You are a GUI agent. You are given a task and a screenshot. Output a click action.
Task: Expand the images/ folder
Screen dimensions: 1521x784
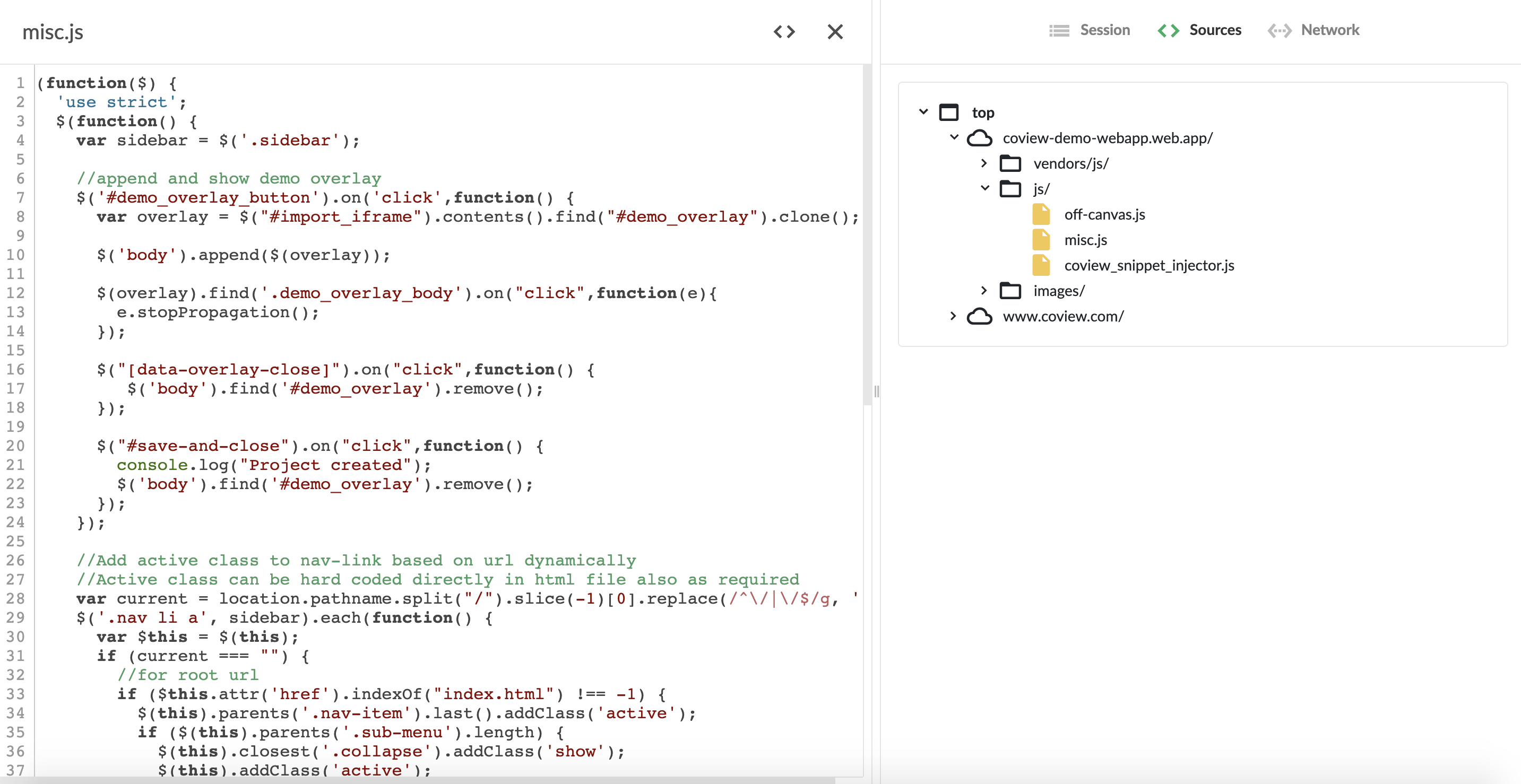point(984,291)
